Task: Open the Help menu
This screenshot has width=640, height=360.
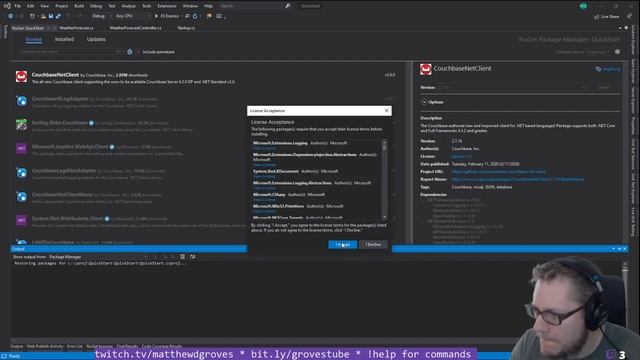Action: [x=208, y=6]
